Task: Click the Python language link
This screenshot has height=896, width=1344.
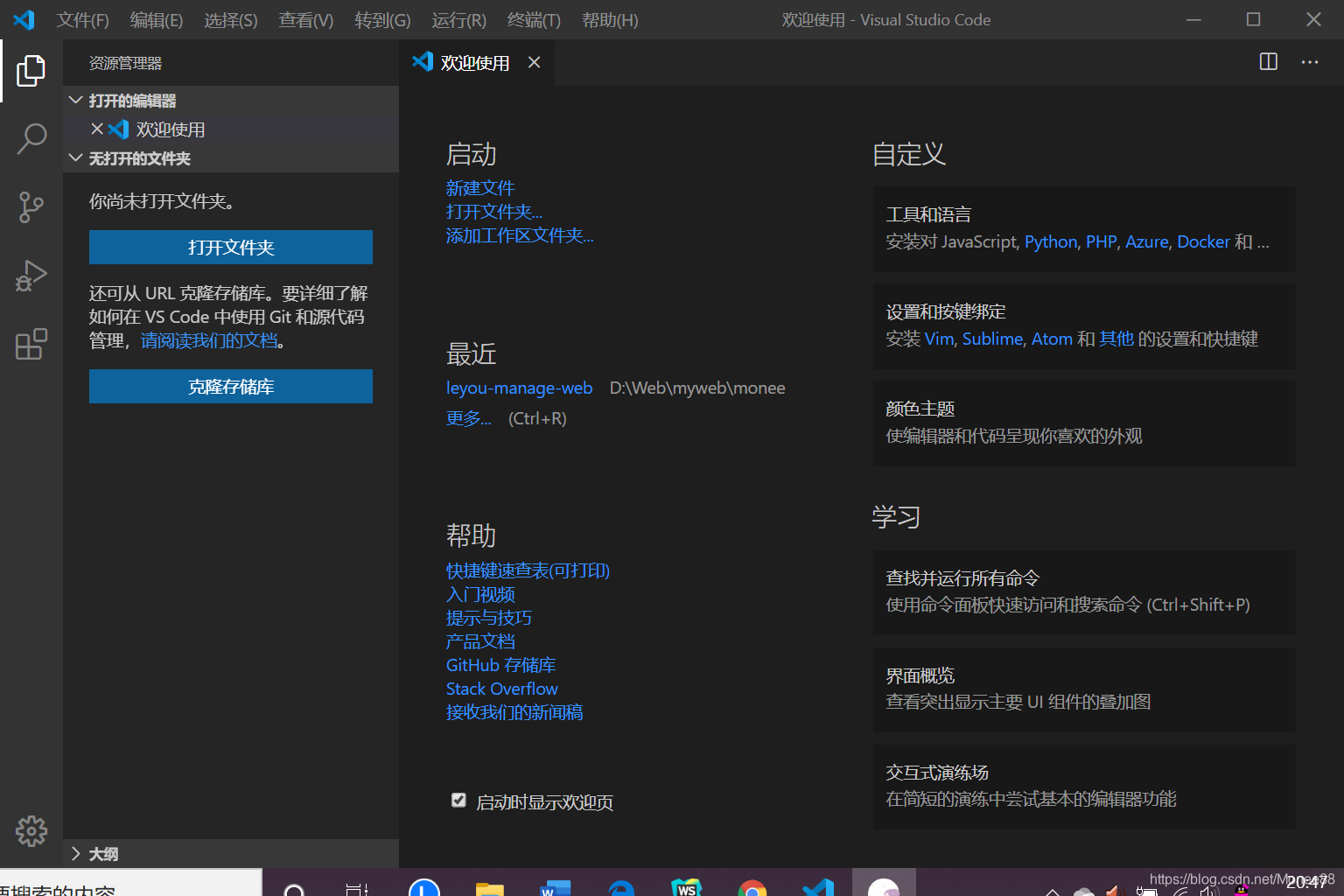Action: tap(1051, 241)
